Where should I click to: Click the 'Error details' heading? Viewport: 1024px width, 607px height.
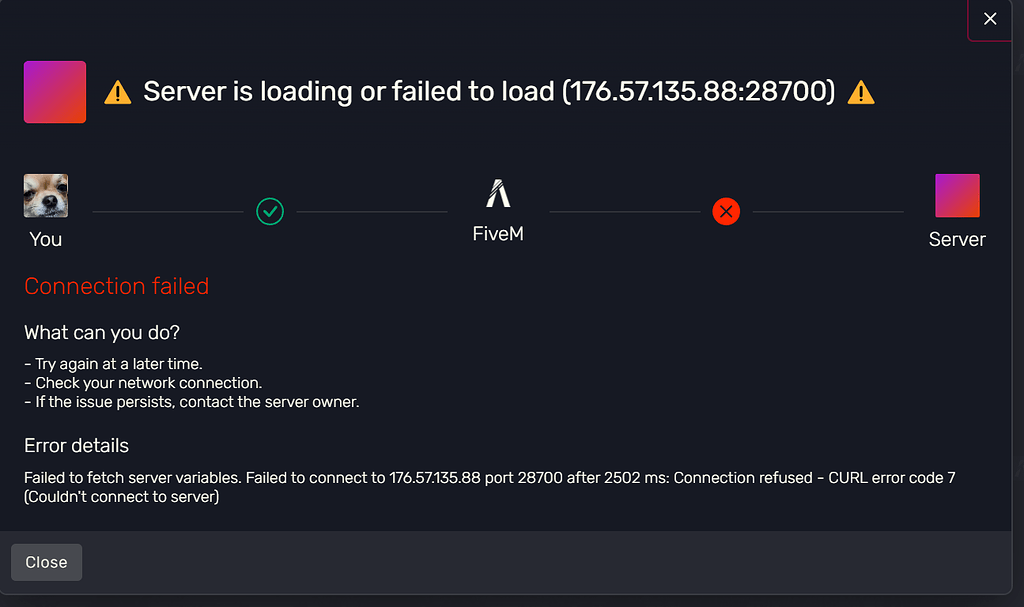[x=76, y=445]
